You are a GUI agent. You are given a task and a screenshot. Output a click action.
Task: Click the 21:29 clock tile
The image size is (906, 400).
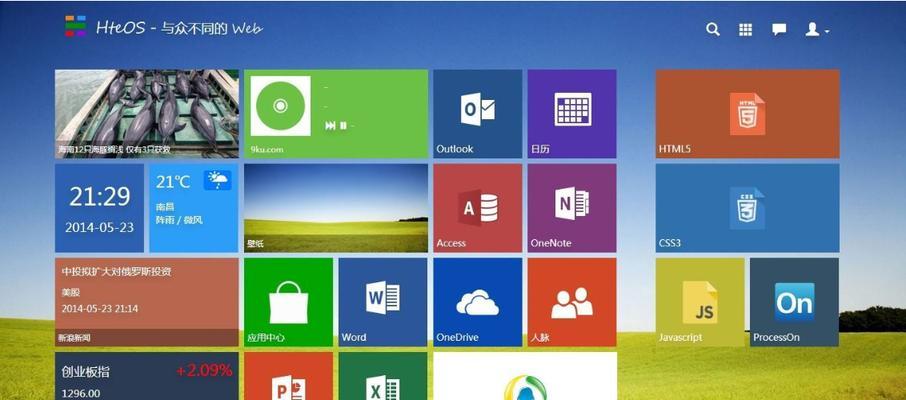point(99,208)
